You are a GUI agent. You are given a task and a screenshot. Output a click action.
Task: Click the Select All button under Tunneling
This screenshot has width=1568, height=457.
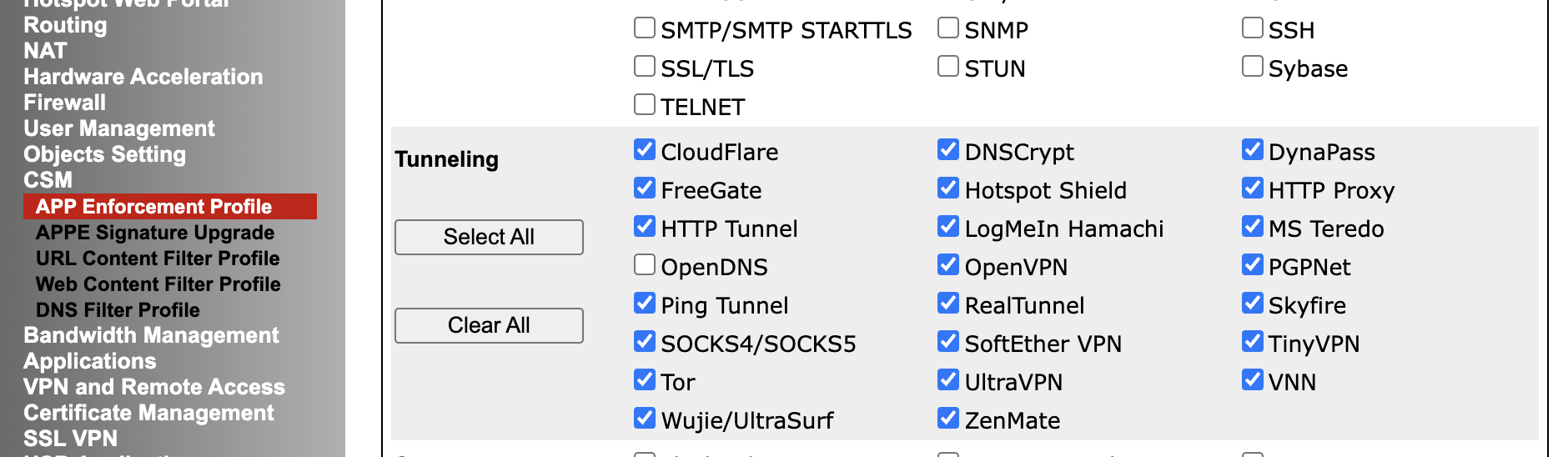(488, 237)
